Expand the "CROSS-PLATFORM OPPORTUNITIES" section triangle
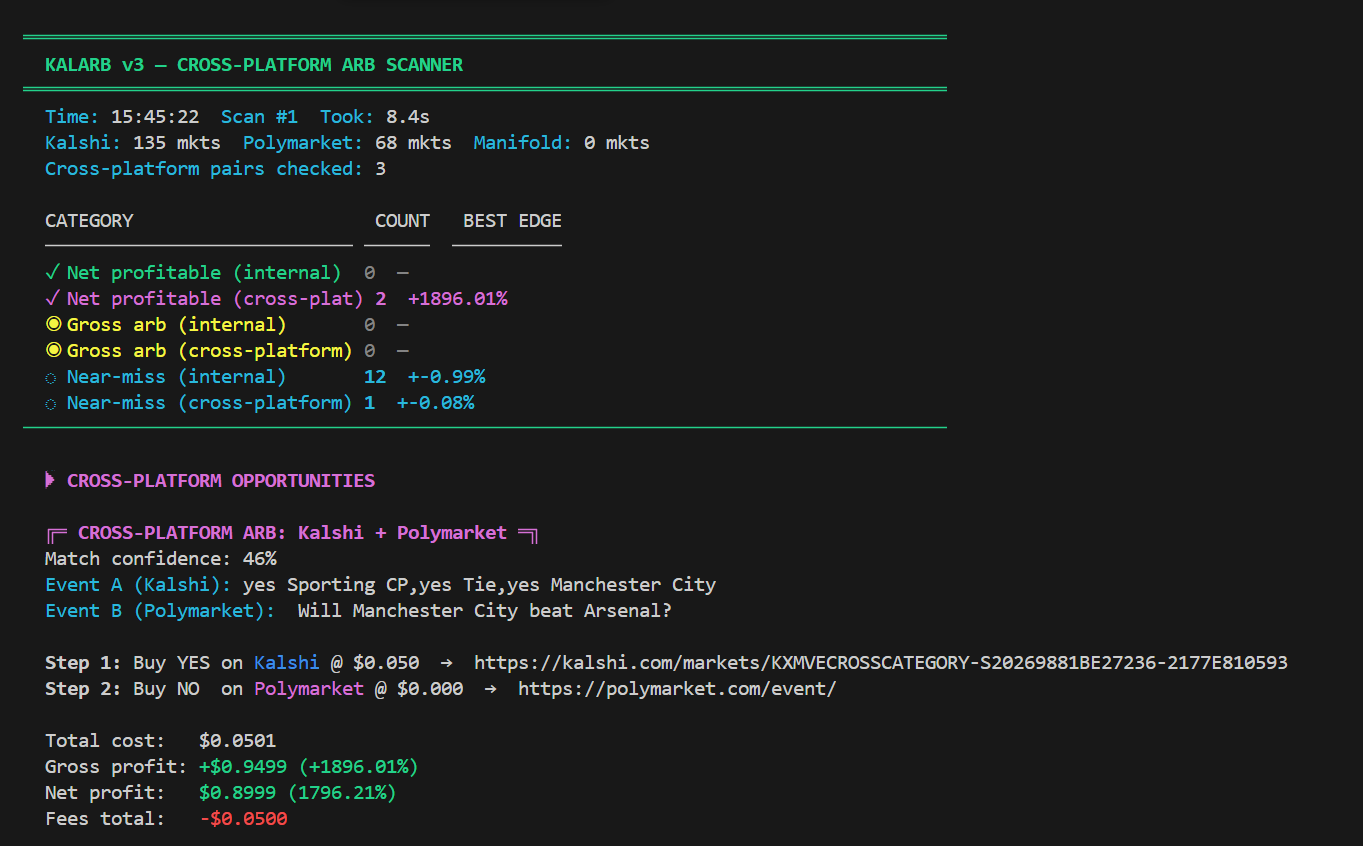Image resolution: width=1363 pixels, height=846 pixels. (x=50, y=480)
